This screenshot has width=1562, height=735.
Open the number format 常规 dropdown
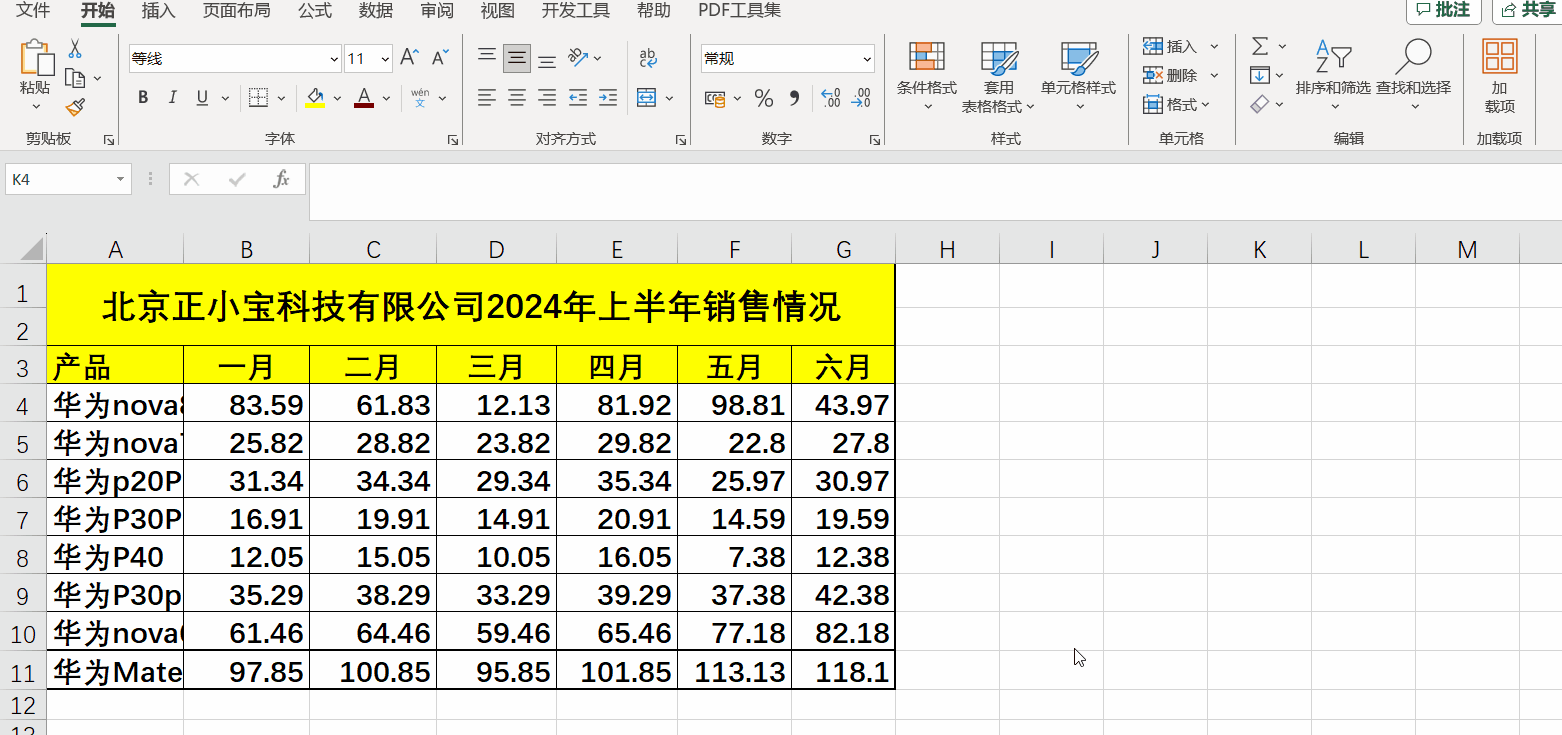pos(786,58)
